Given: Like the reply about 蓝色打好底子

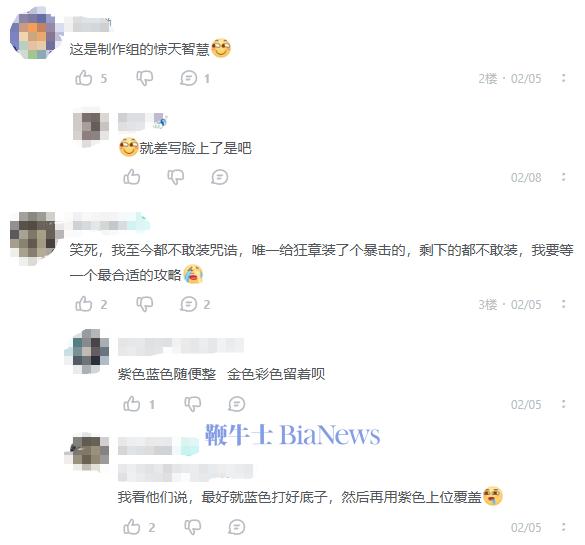Looking at the screenshot, I should tap(132, 527).
